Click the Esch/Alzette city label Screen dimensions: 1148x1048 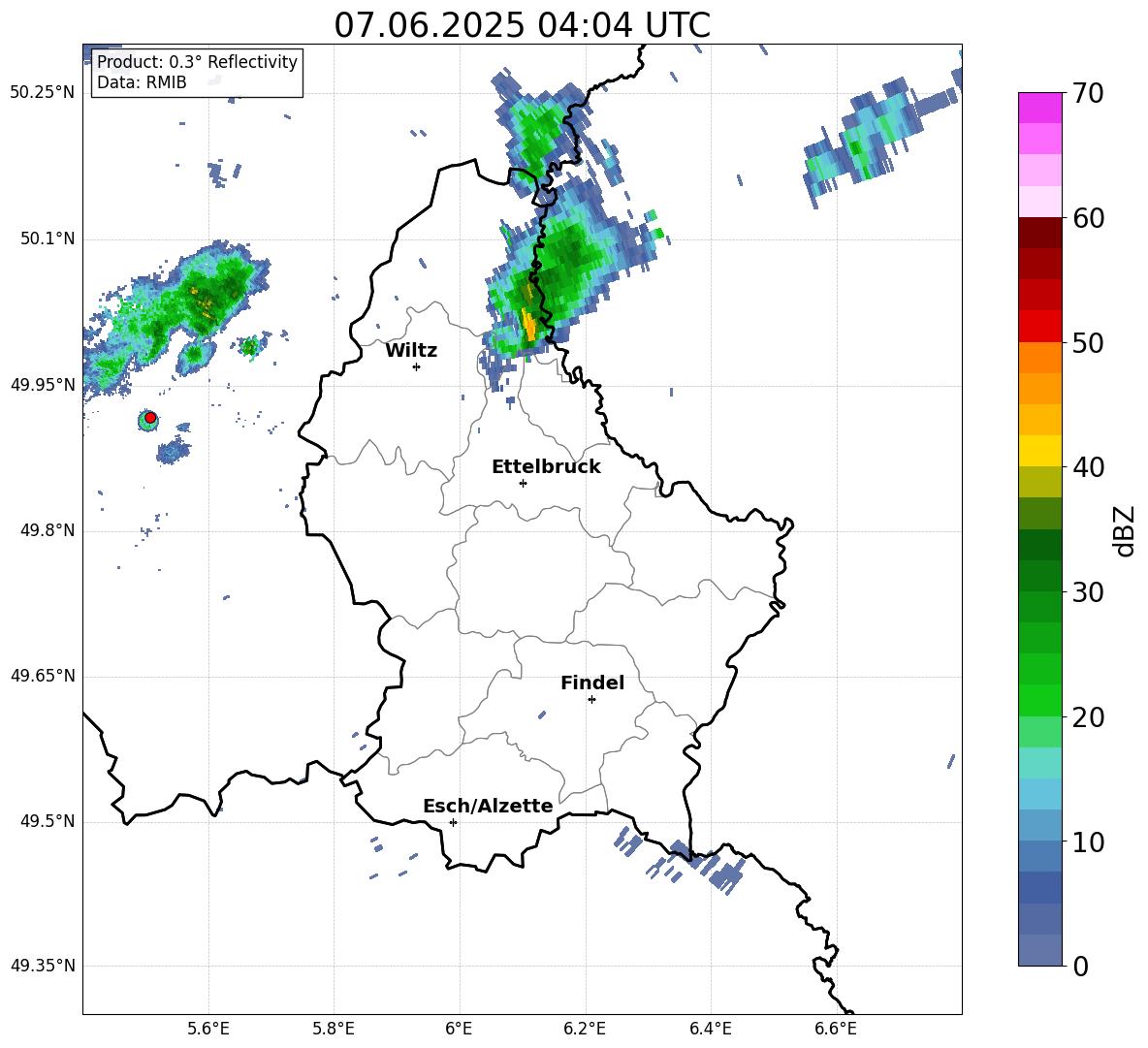pos(488,807)
